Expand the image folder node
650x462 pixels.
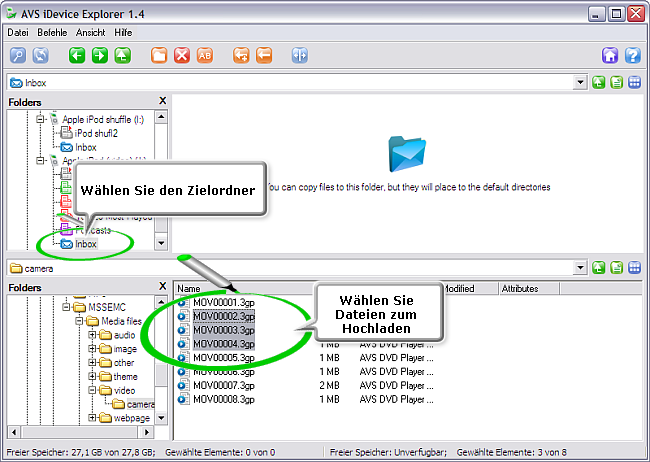(x=92, y=349)
